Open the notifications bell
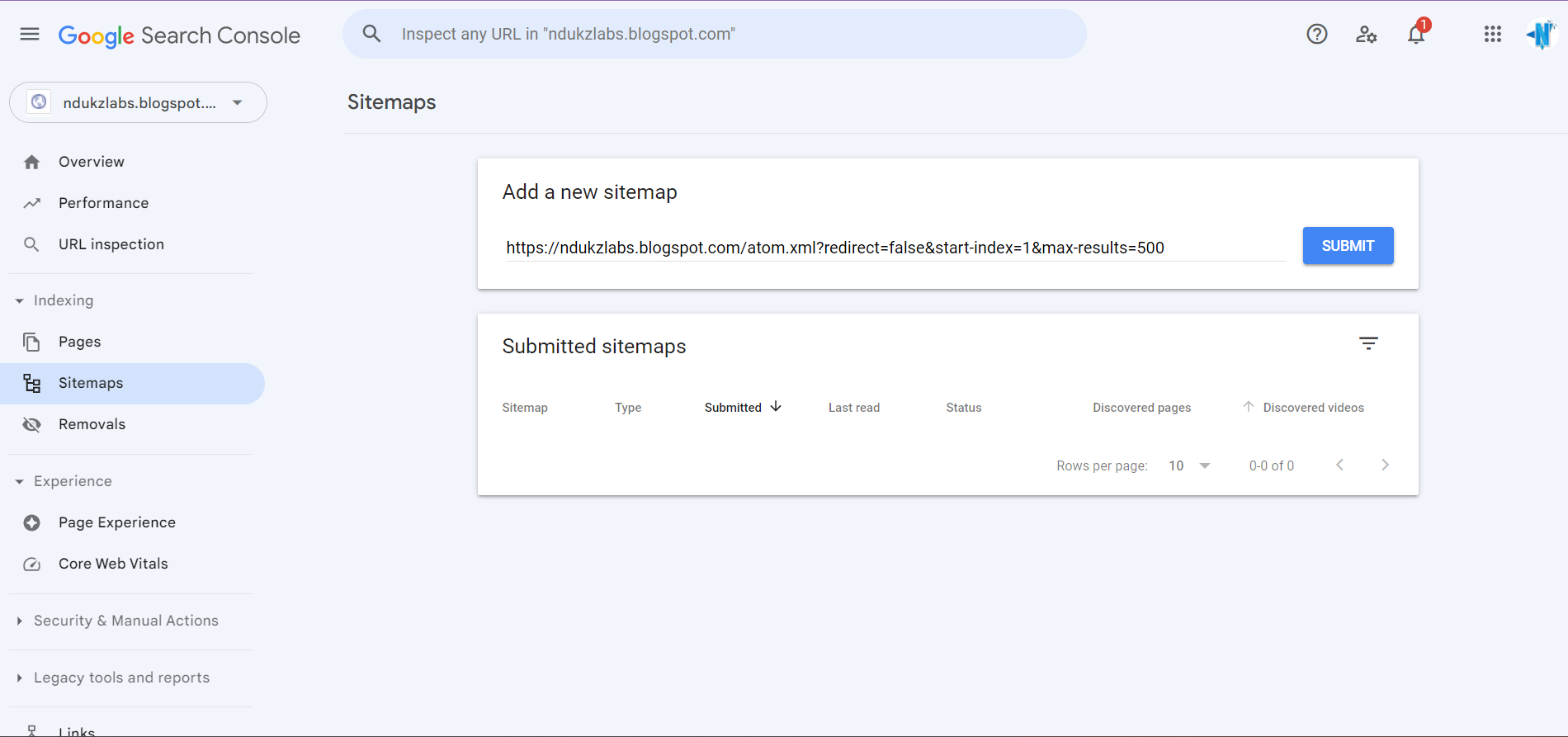Image resolution: width=1568 pixels, height=737 pixels. tap(1416, 34)
